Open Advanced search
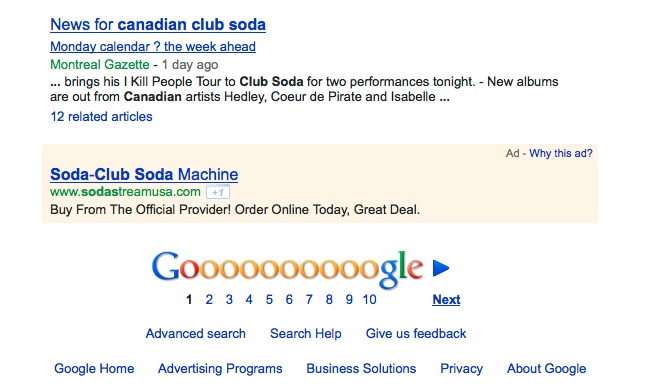The image size is (647, 384). point(196,333)
